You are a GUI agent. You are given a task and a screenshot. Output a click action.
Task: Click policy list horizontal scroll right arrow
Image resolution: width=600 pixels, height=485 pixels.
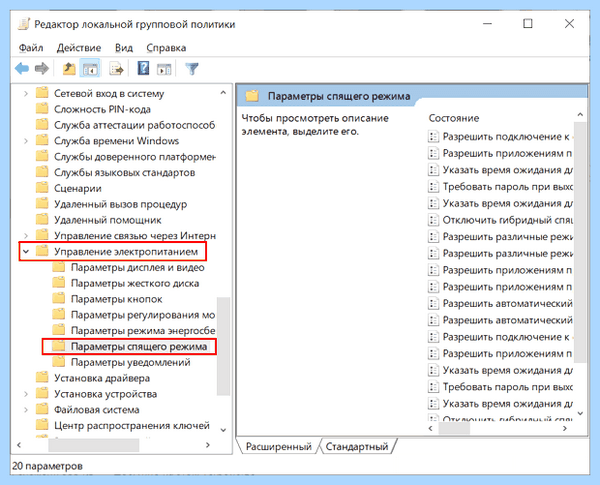point(565,428)
